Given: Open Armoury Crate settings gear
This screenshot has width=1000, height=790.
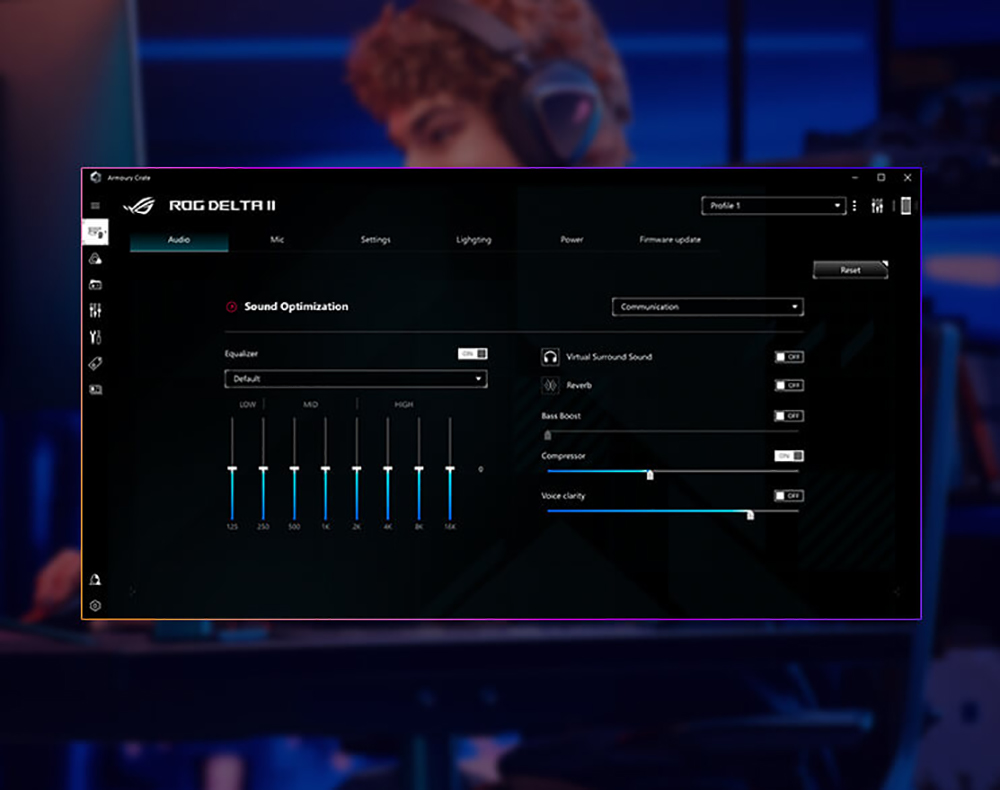Looking at the screenshot, I should pyautogui.click(x=97, y=603).
